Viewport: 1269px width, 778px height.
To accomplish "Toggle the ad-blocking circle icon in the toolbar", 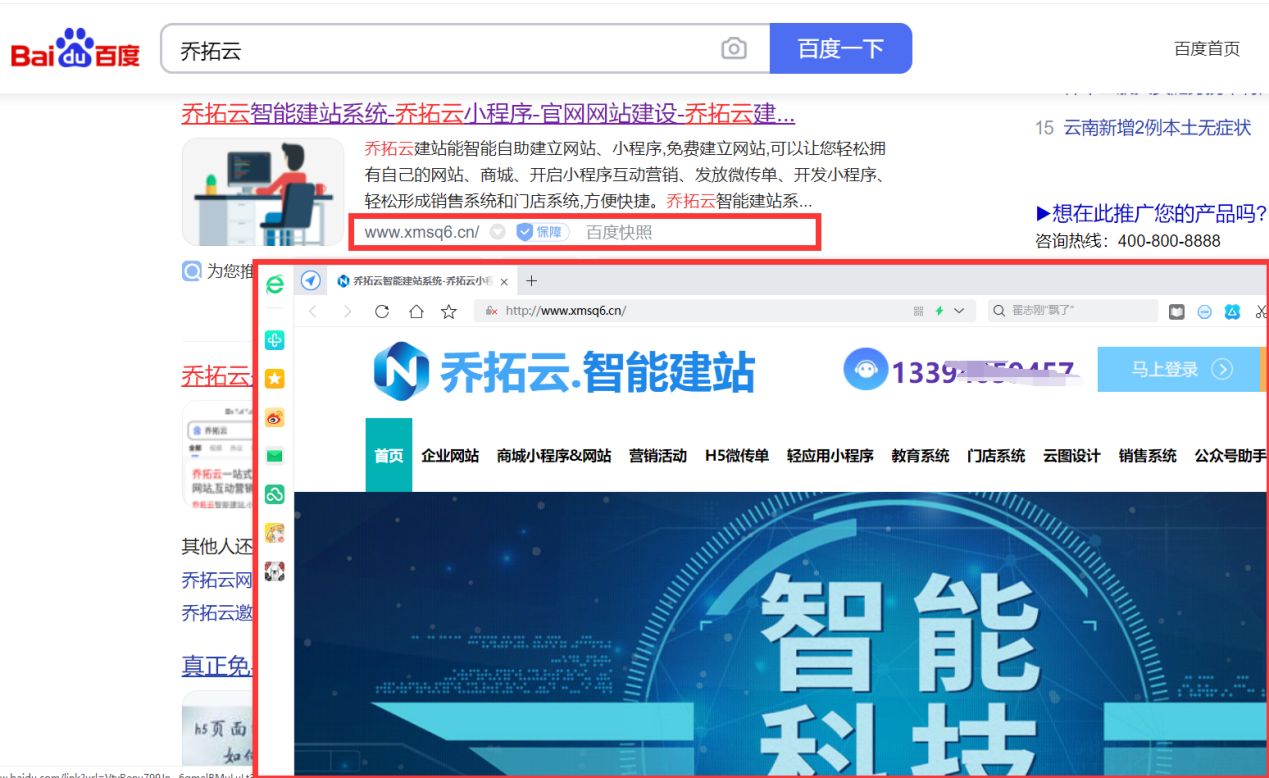I will point(1203,311).
